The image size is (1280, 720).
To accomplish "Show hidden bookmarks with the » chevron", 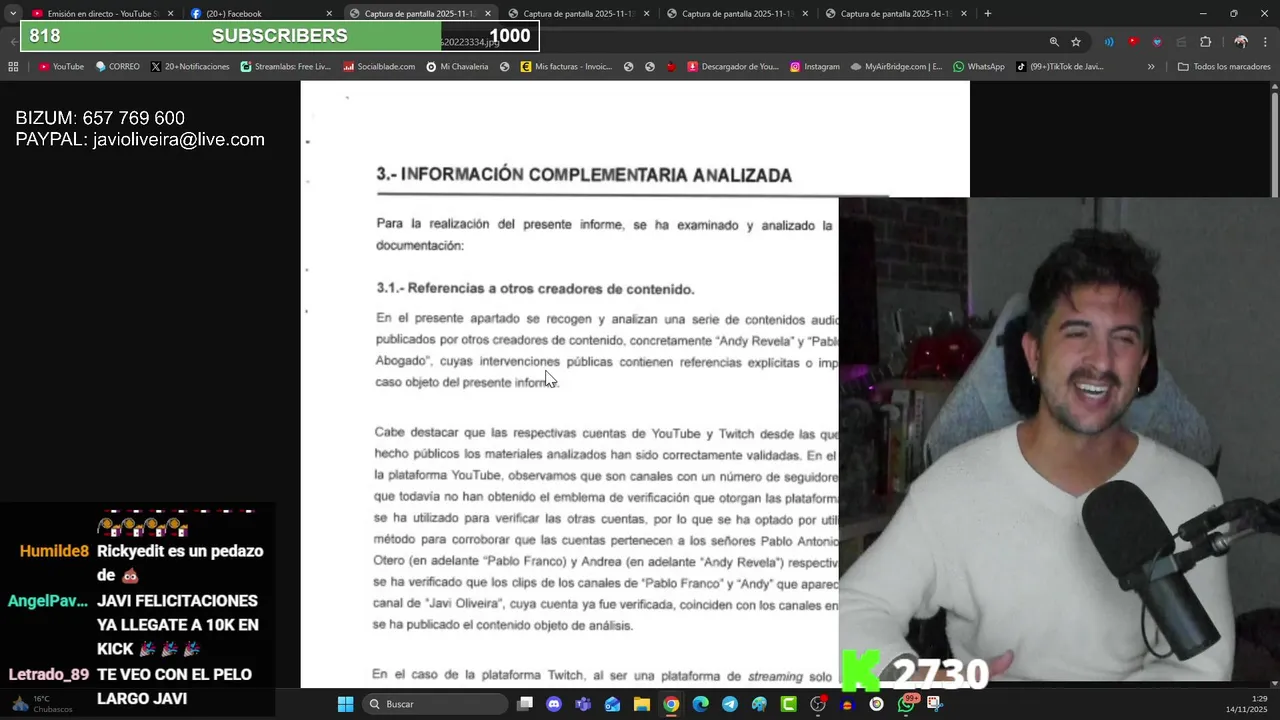I will [x=1151, y=67].
